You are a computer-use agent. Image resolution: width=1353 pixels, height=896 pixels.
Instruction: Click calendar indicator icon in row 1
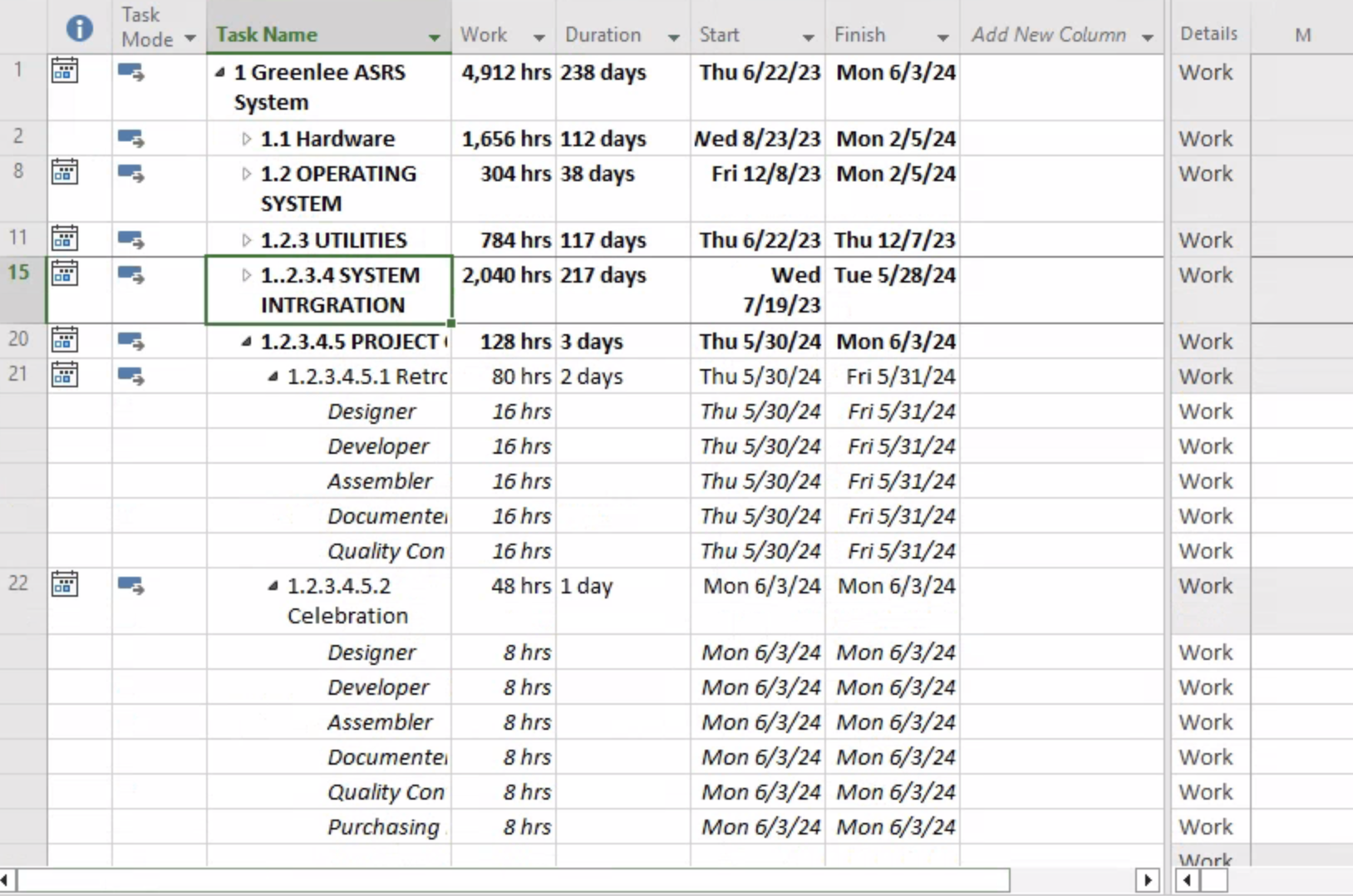coord(65,71)
